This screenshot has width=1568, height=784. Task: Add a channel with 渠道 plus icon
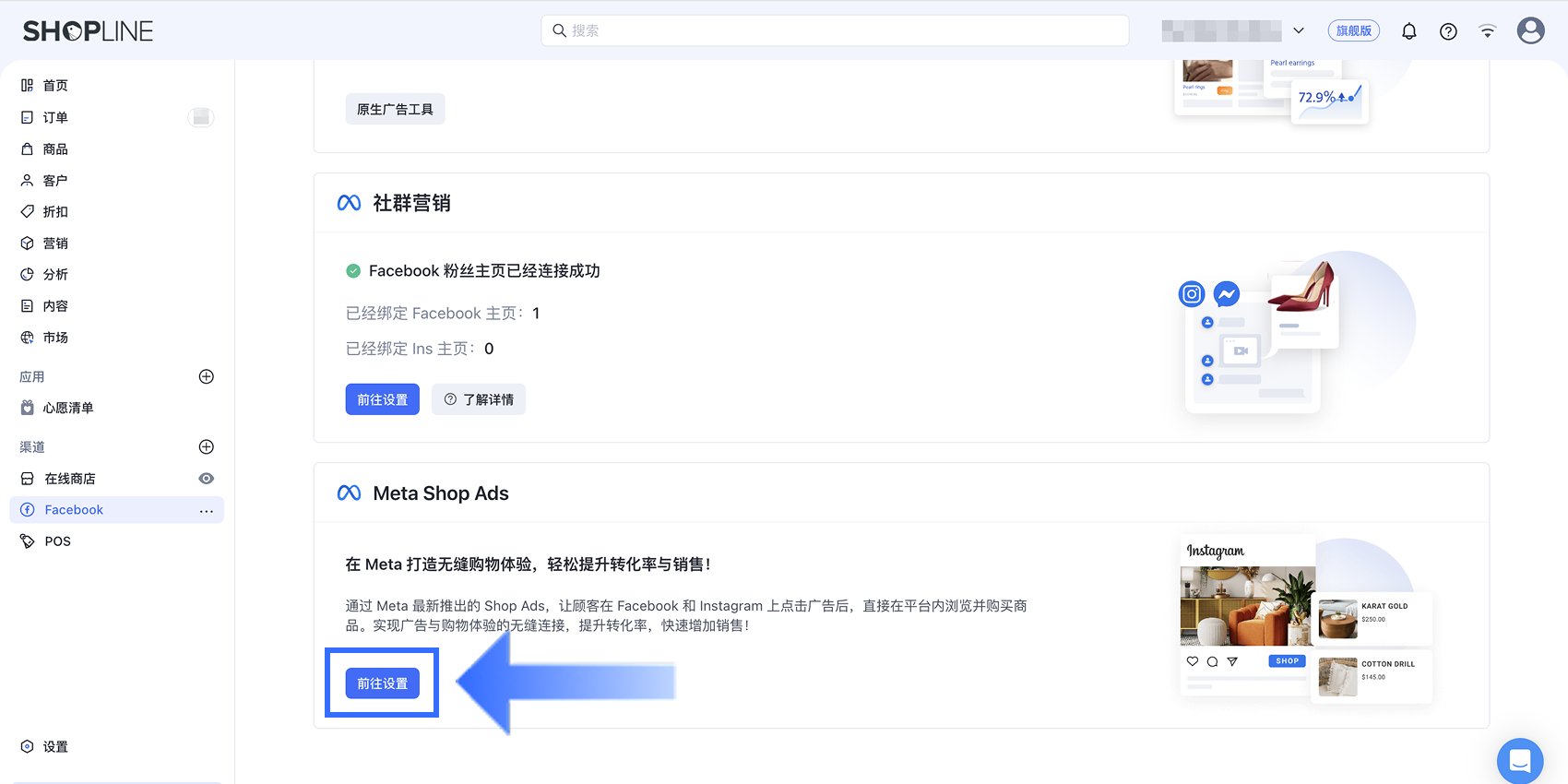(207, 446)
